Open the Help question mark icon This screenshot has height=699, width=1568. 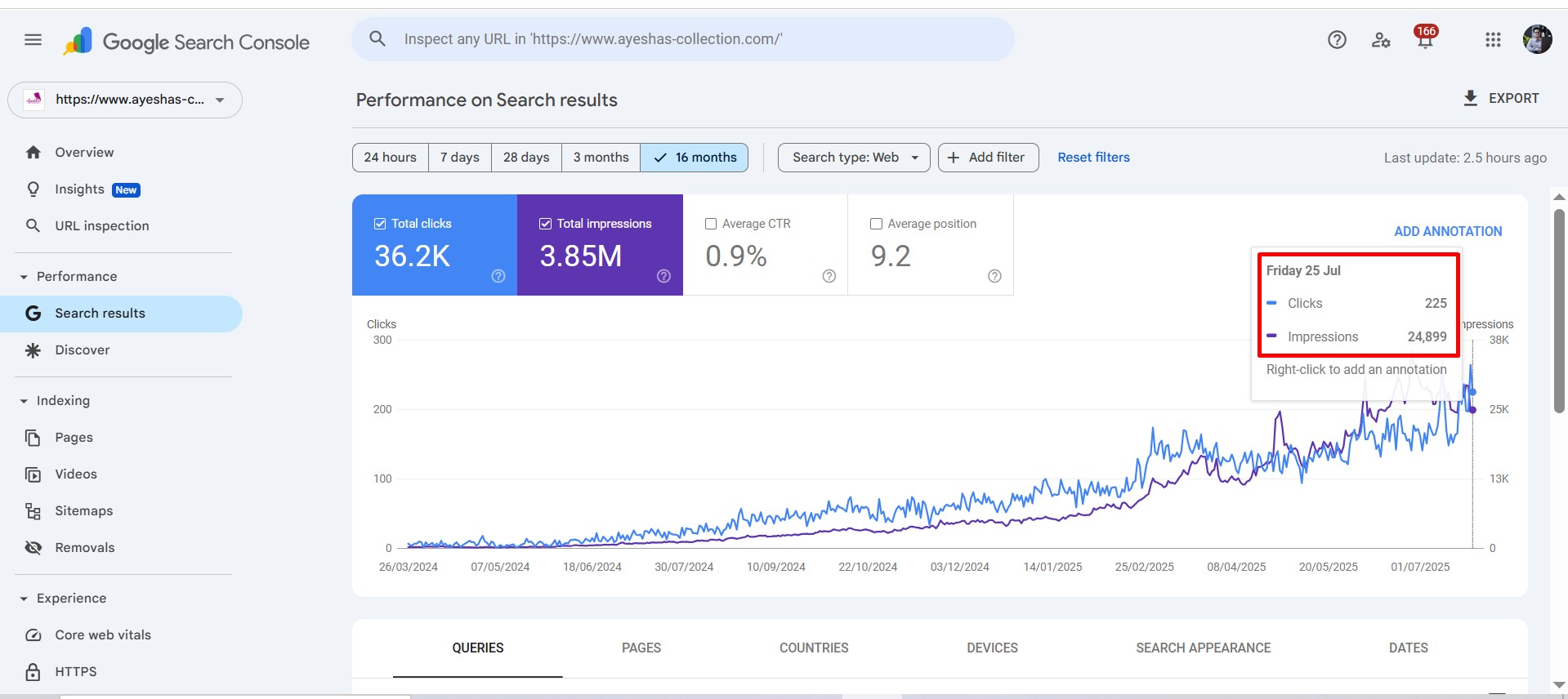pyautogui.click(x=1337, y=39)
